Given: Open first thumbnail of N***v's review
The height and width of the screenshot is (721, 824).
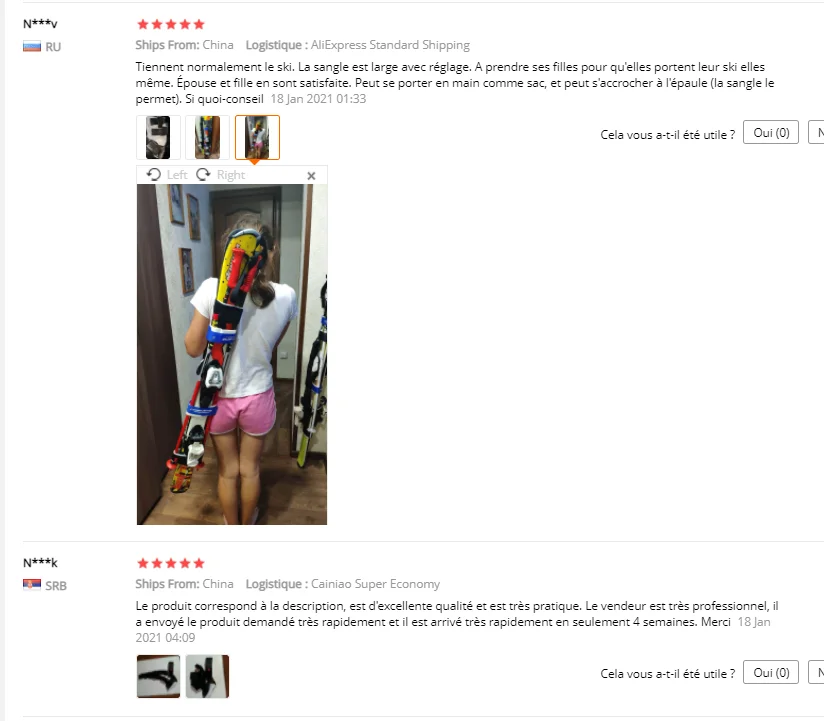Looking at the screenshot, I should (x=158, y=137).
